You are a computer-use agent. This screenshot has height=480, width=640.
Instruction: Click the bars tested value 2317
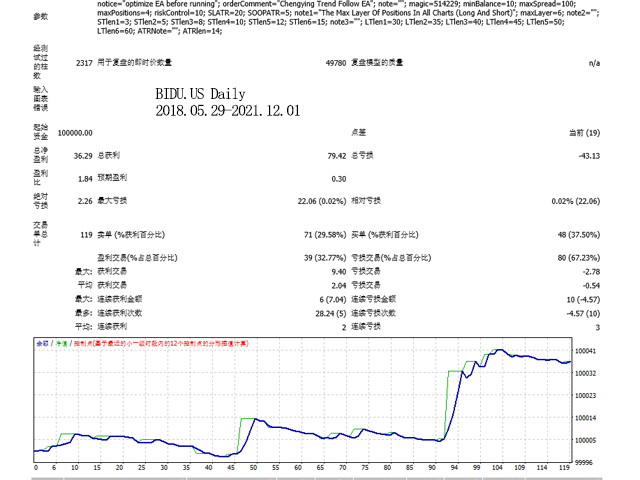click(84, 63)
